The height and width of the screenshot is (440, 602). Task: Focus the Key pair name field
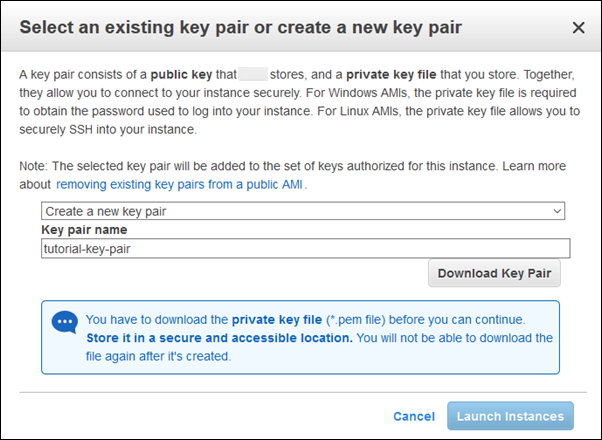(x=305, y=248)
